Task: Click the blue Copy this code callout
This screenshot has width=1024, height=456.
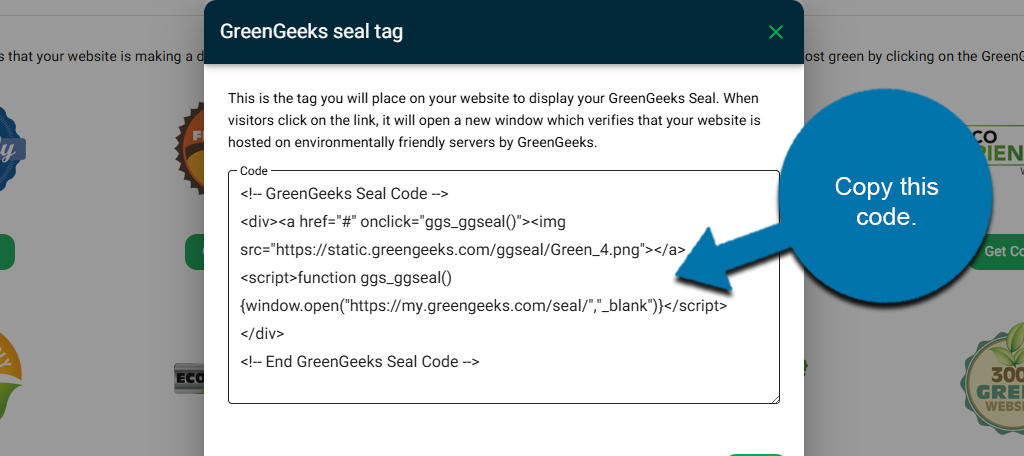Action: tap(885, 200)
